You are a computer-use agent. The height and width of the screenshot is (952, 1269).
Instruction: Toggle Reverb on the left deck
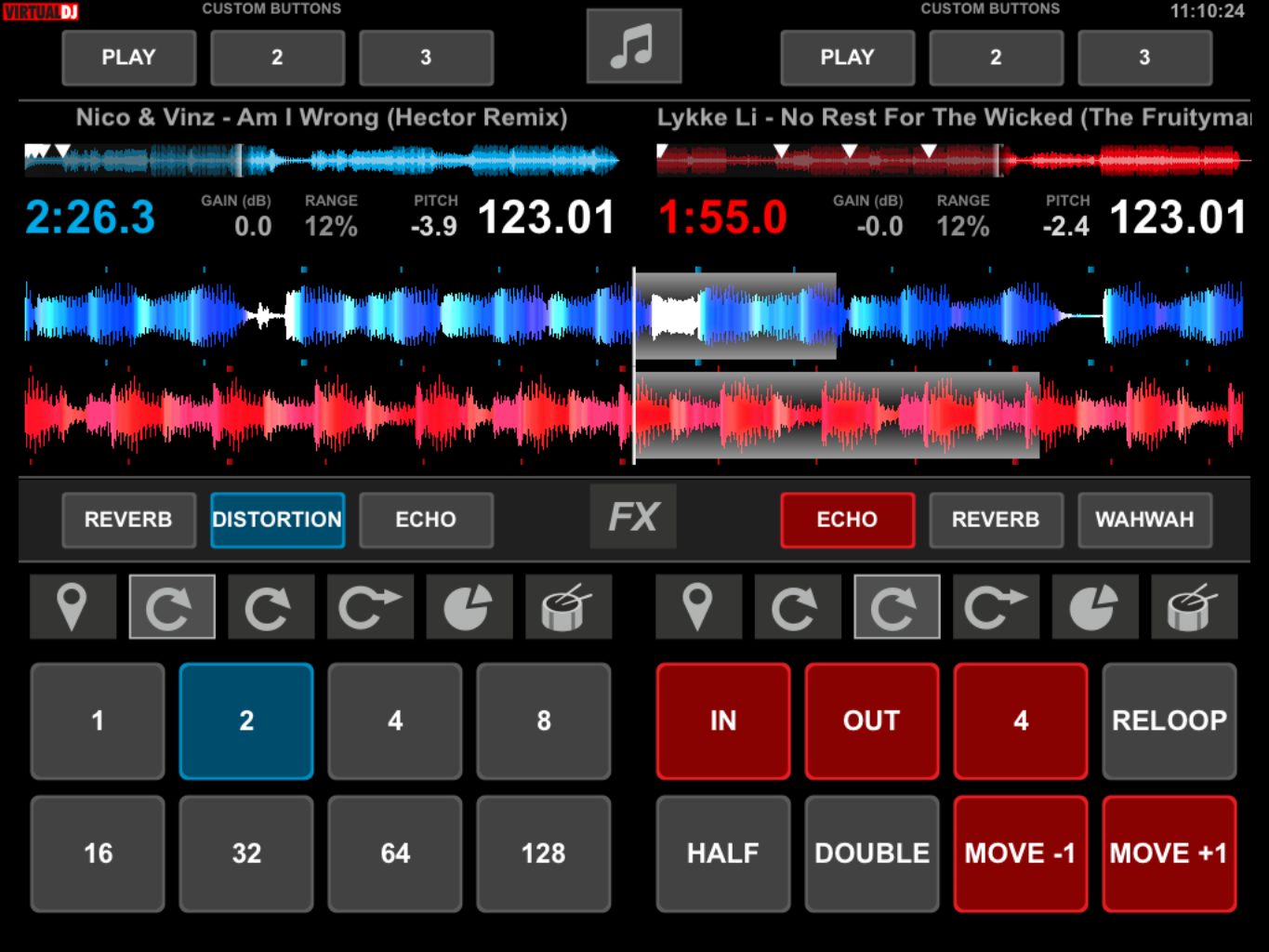(128, 520)
